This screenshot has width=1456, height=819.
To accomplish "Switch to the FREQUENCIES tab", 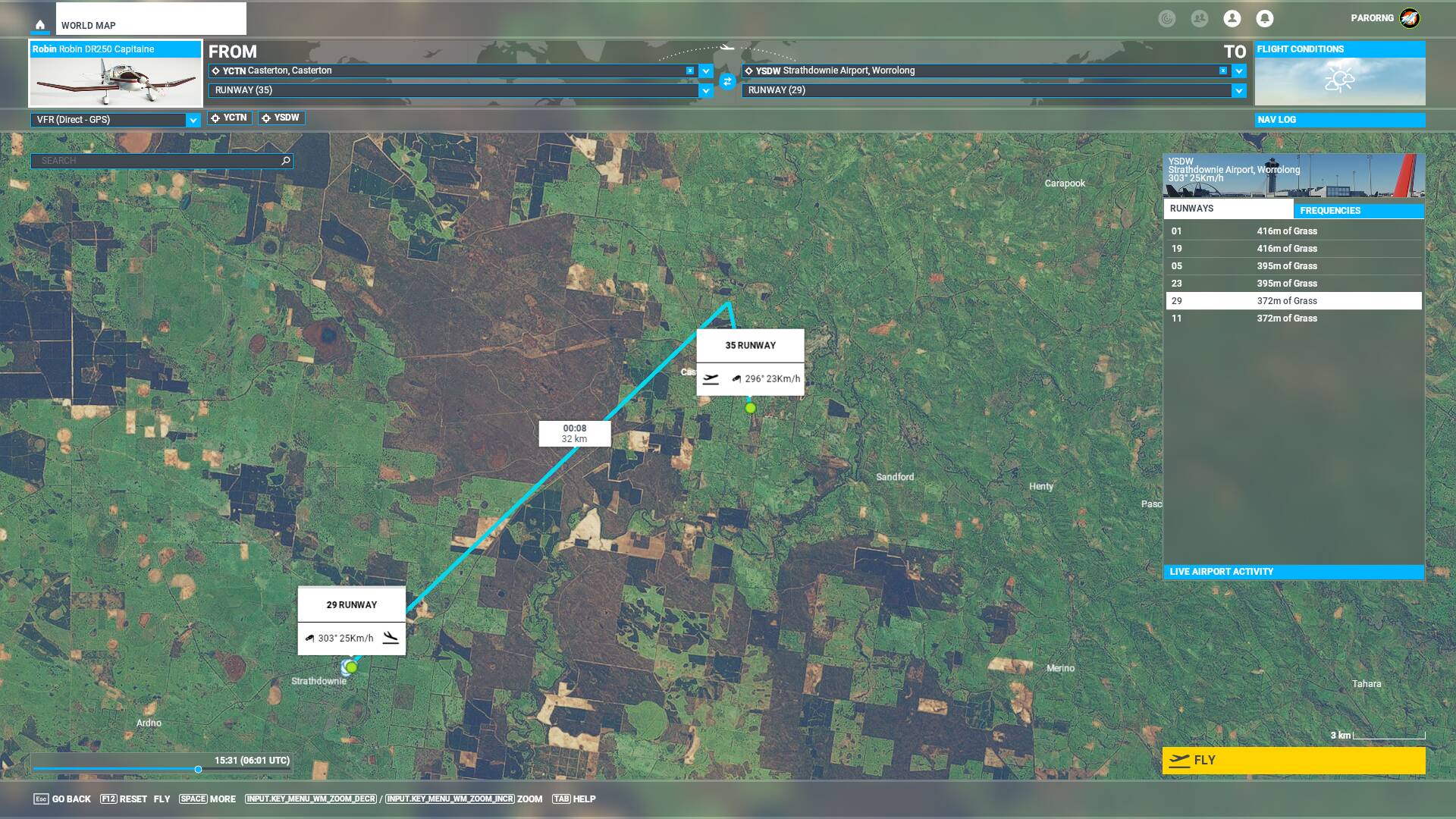I will [1357, 210].
